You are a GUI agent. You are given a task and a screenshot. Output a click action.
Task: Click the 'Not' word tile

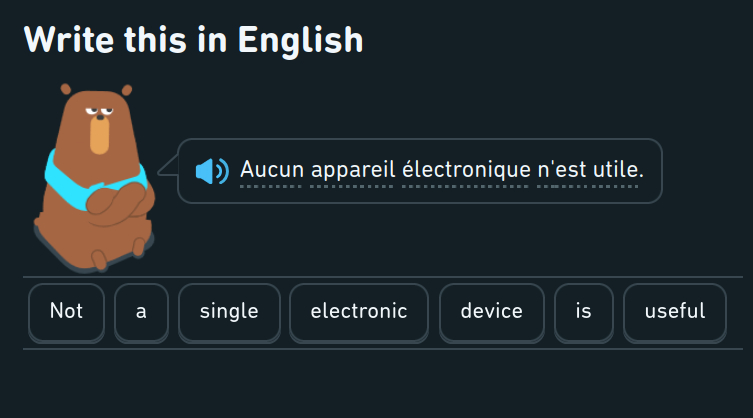66,311
